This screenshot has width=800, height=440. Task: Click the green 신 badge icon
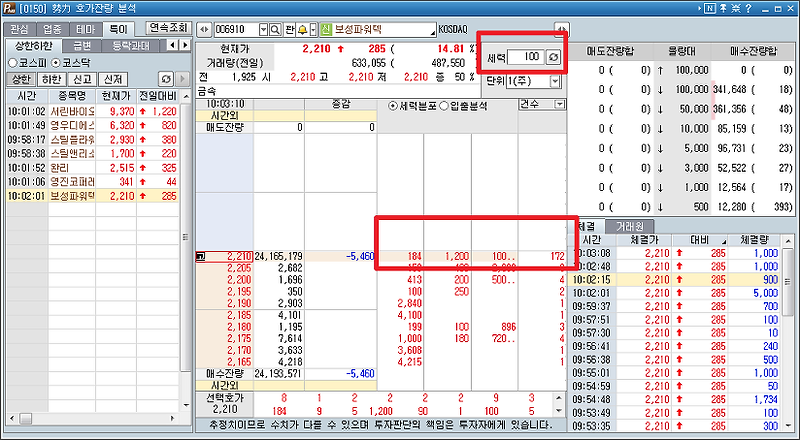coord(326,30)
